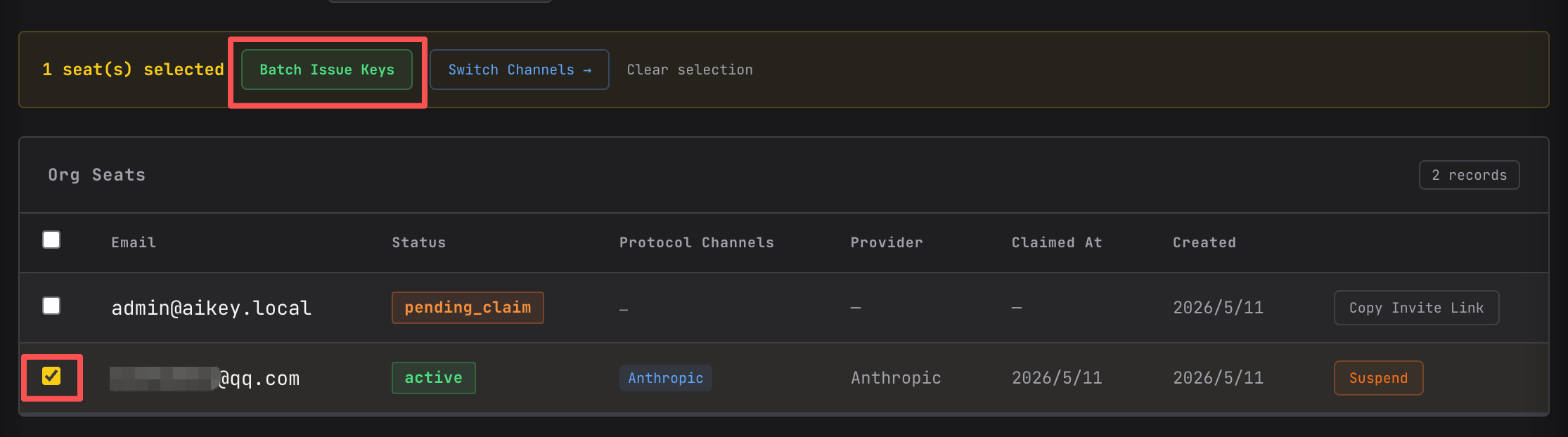
Task: Click the Org Seats panel title
Action: tap(97, 175)
